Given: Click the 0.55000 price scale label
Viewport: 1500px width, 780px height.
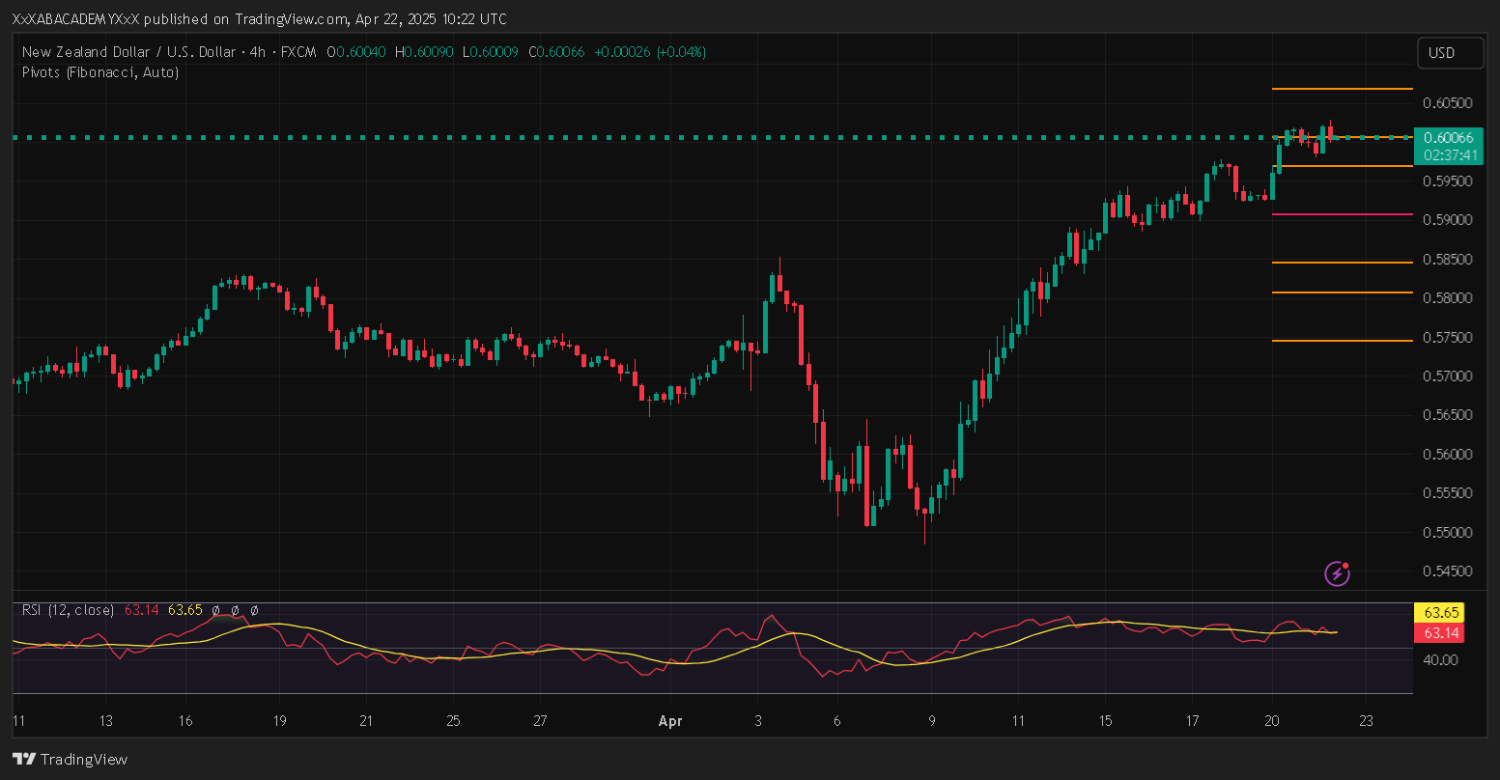Looking at the screenshot, I should click(x=1447, y=532).
